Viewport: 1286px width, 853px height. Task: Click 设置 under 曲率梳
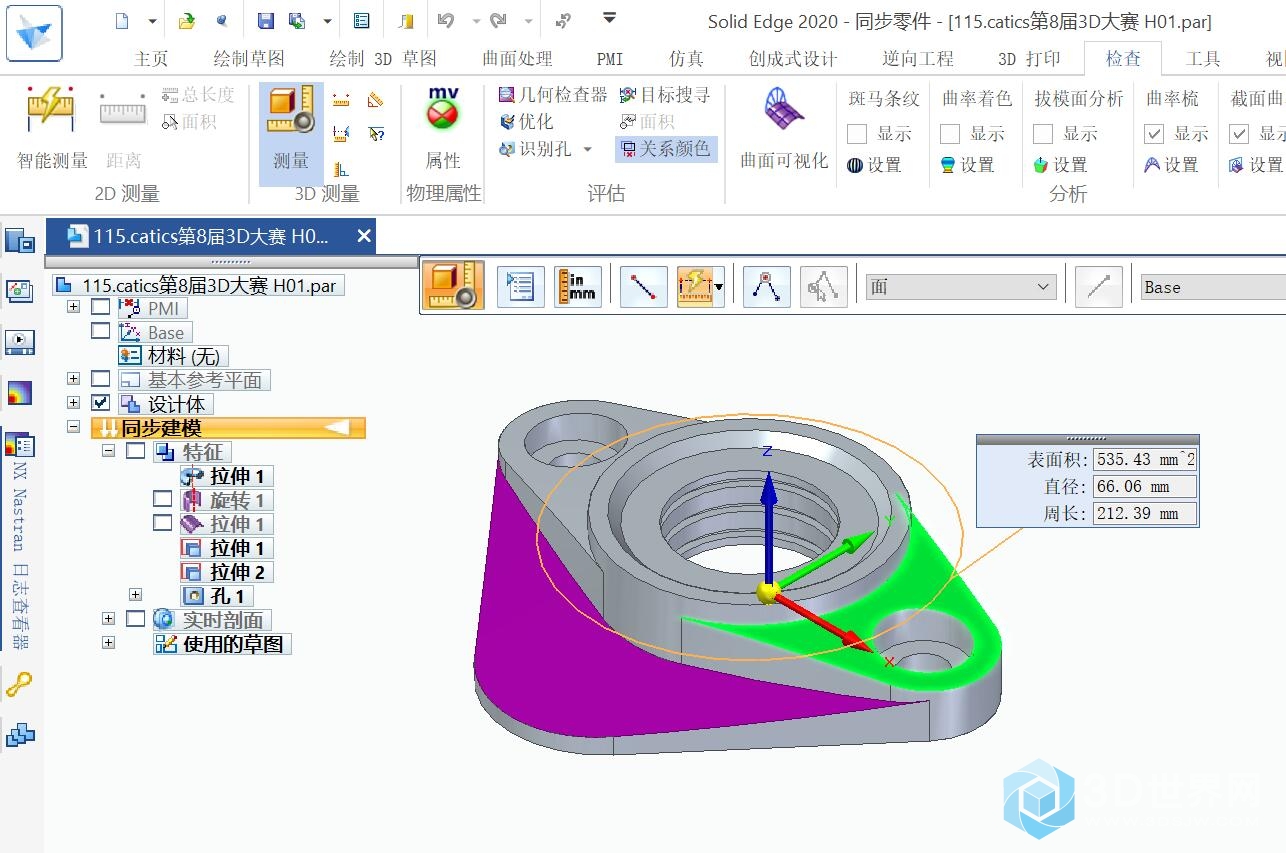coord(1171,165)
